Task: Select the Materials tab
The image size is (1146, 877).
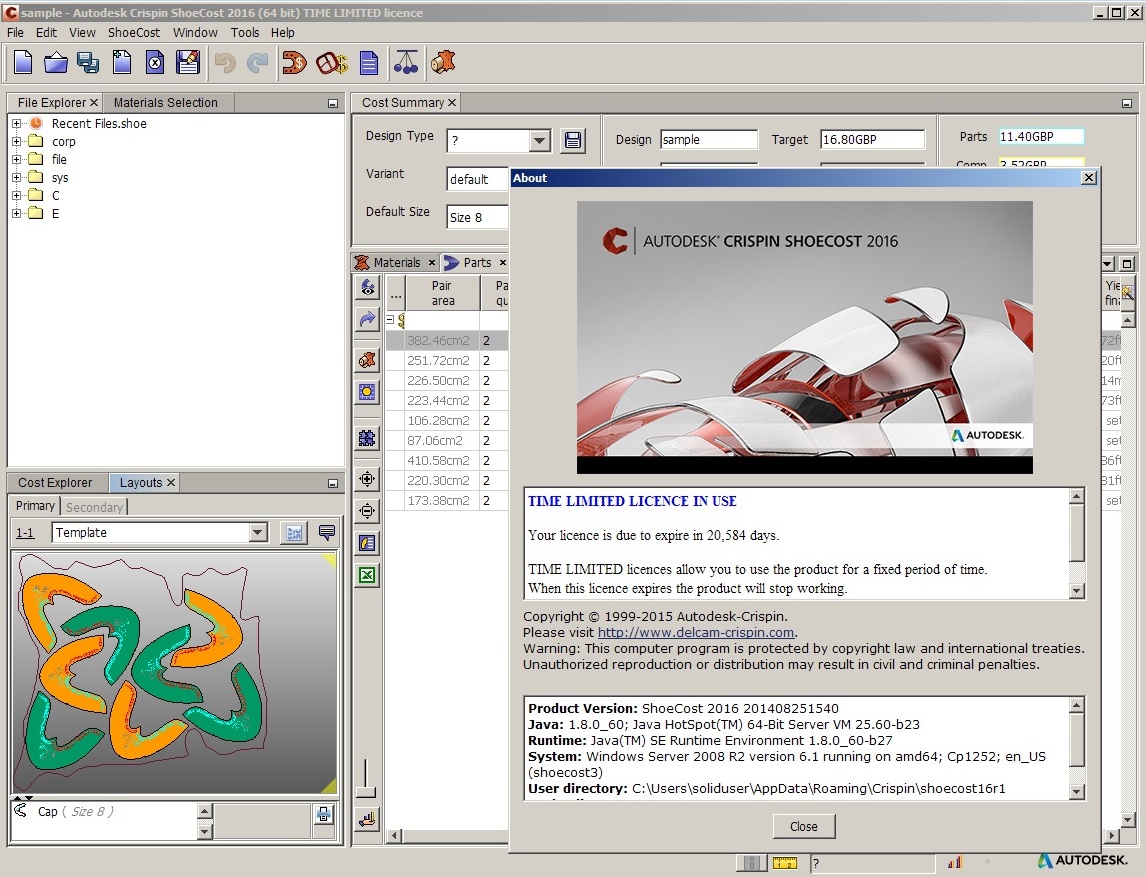Action: pos(396,262)
